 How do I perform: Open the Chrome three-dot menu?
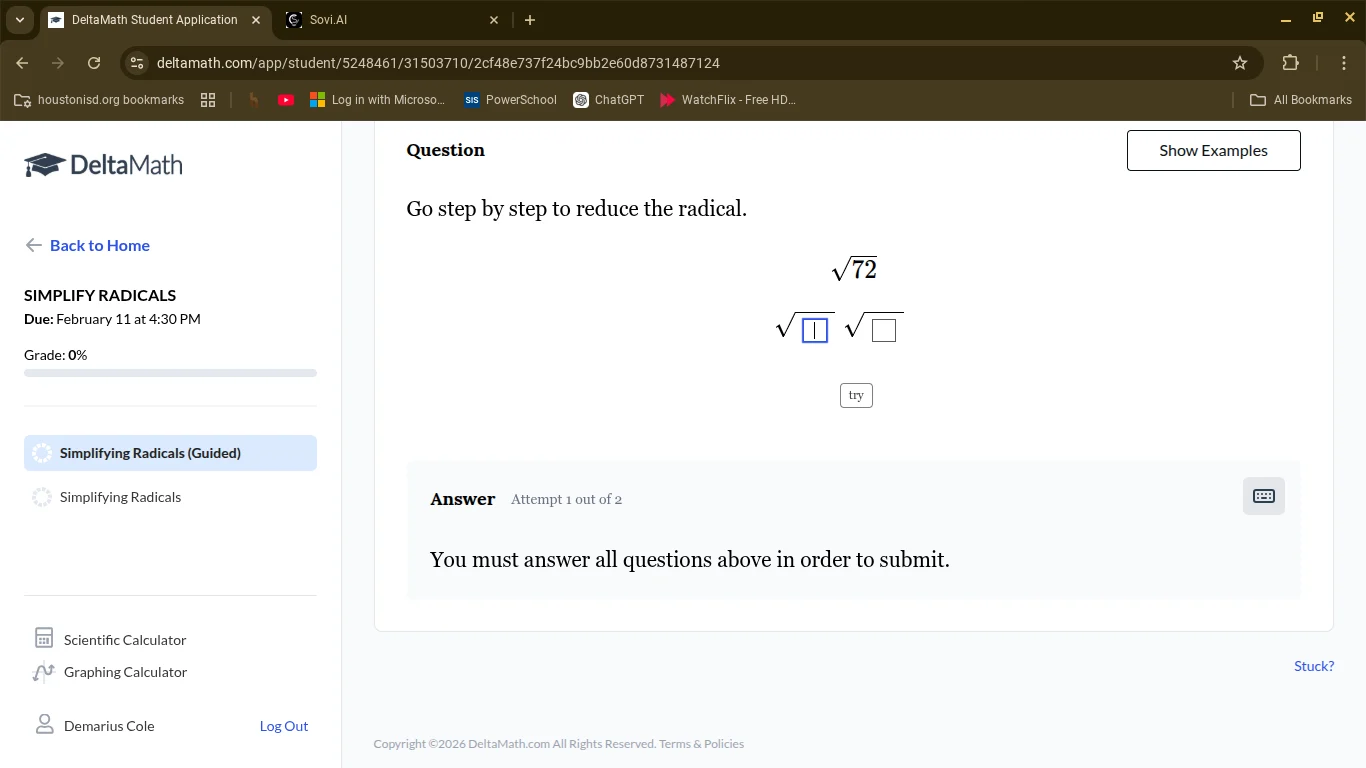1344,63
